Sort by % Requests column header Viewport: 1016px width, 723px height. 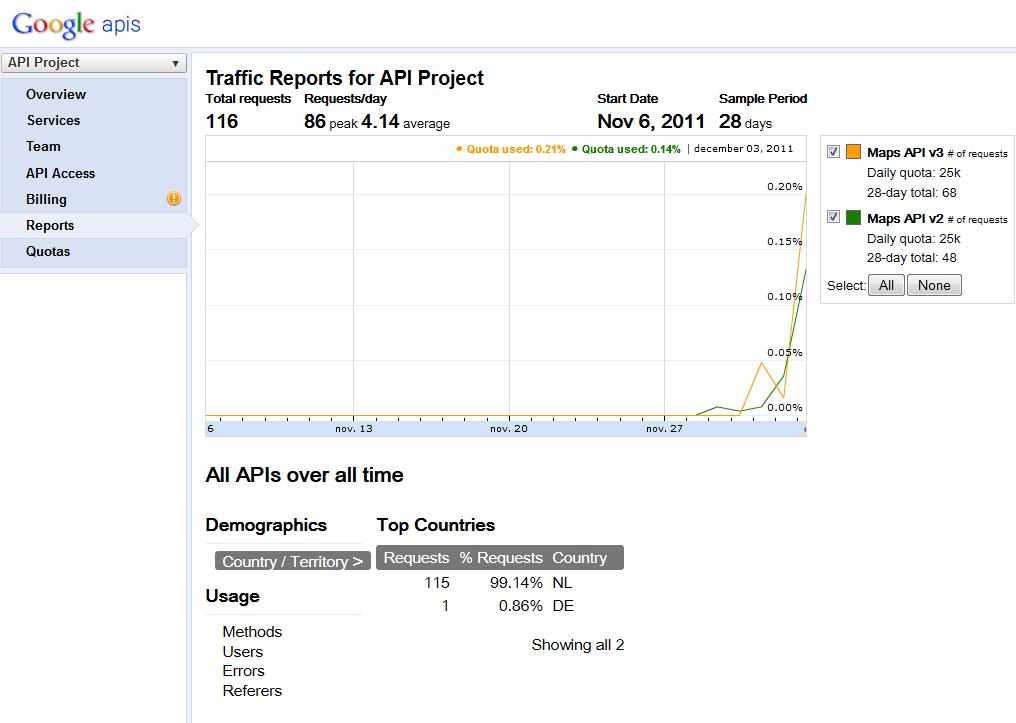pos(501,558)
